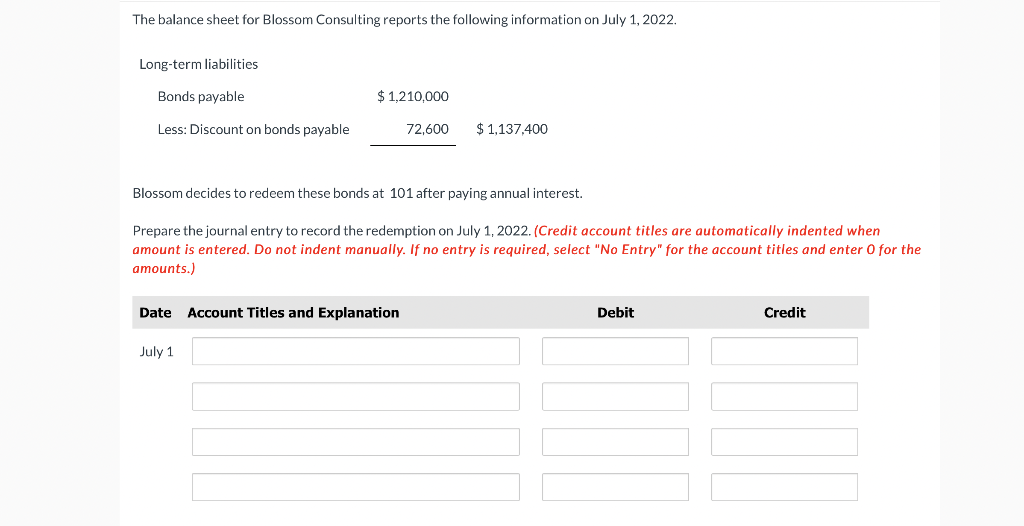The width and height of the screenshot is (1024, 526).
Task: Click the third row Credit amount field
Action: click(784, 442)
